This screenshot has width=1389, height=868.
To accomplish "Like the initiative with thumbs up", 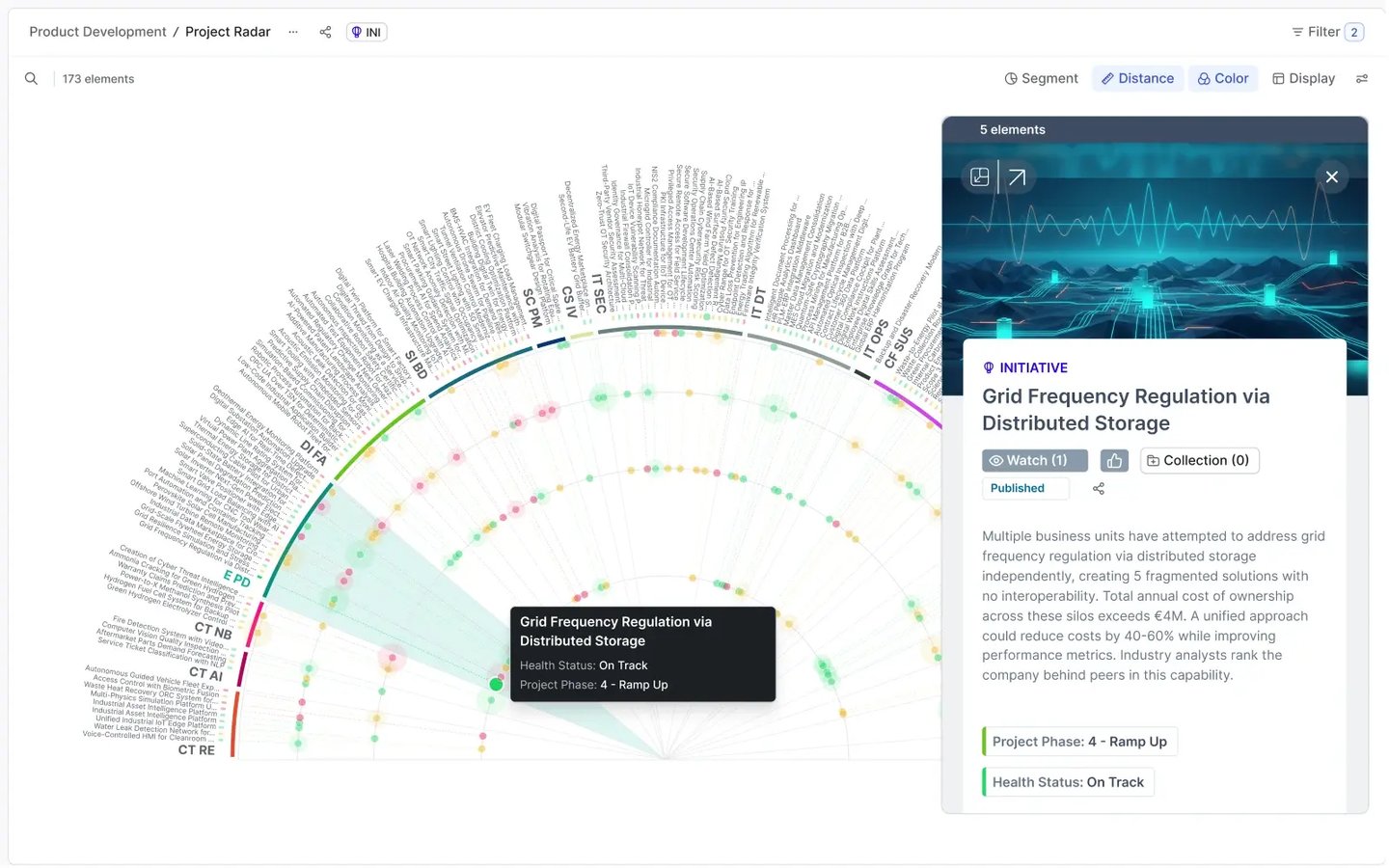I will (1114, 461).
